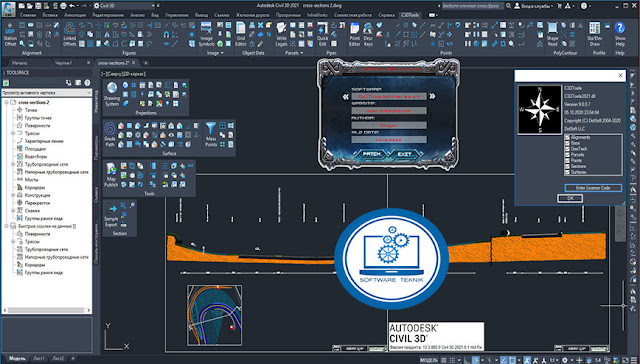The image size is (640, 364).
Task: Launch the Linked Offsets tool
Action: pos(70,34)
